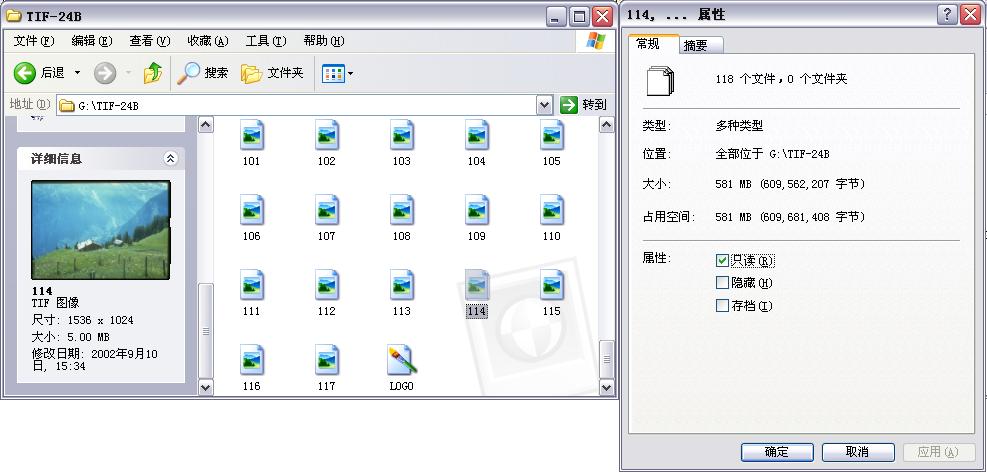This screenshot has height=473, width=987.
Task: Select image file 106
Action: tap(251, 217)
